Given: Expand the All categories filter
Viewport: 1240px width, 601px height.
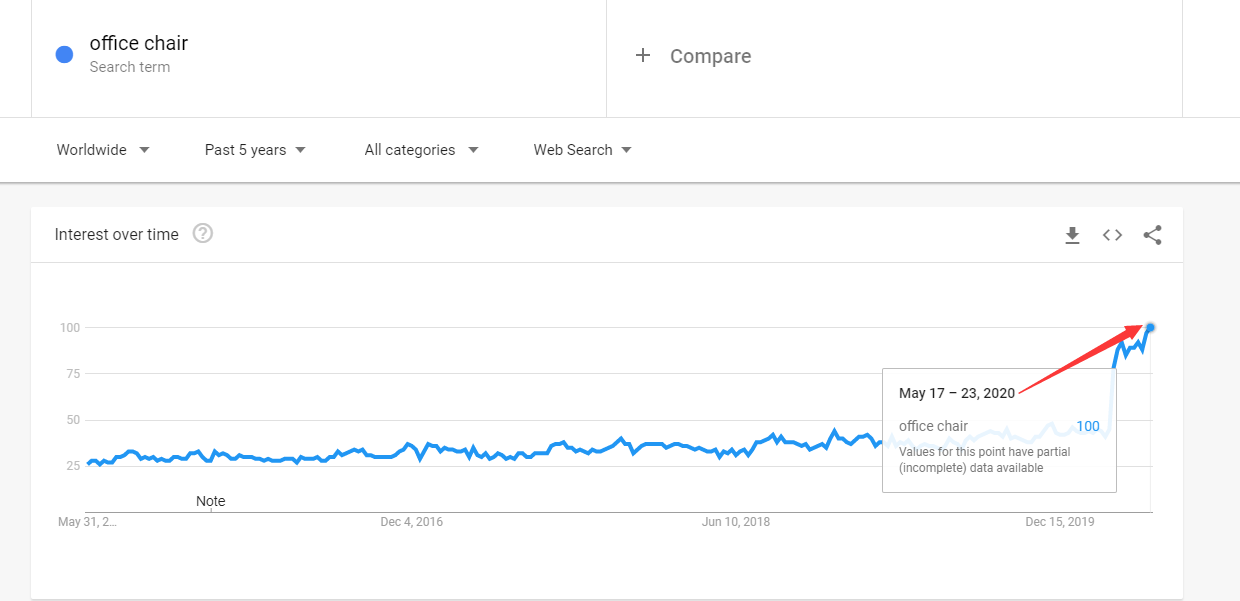Looking at the screenshot, I should point(421,150).
